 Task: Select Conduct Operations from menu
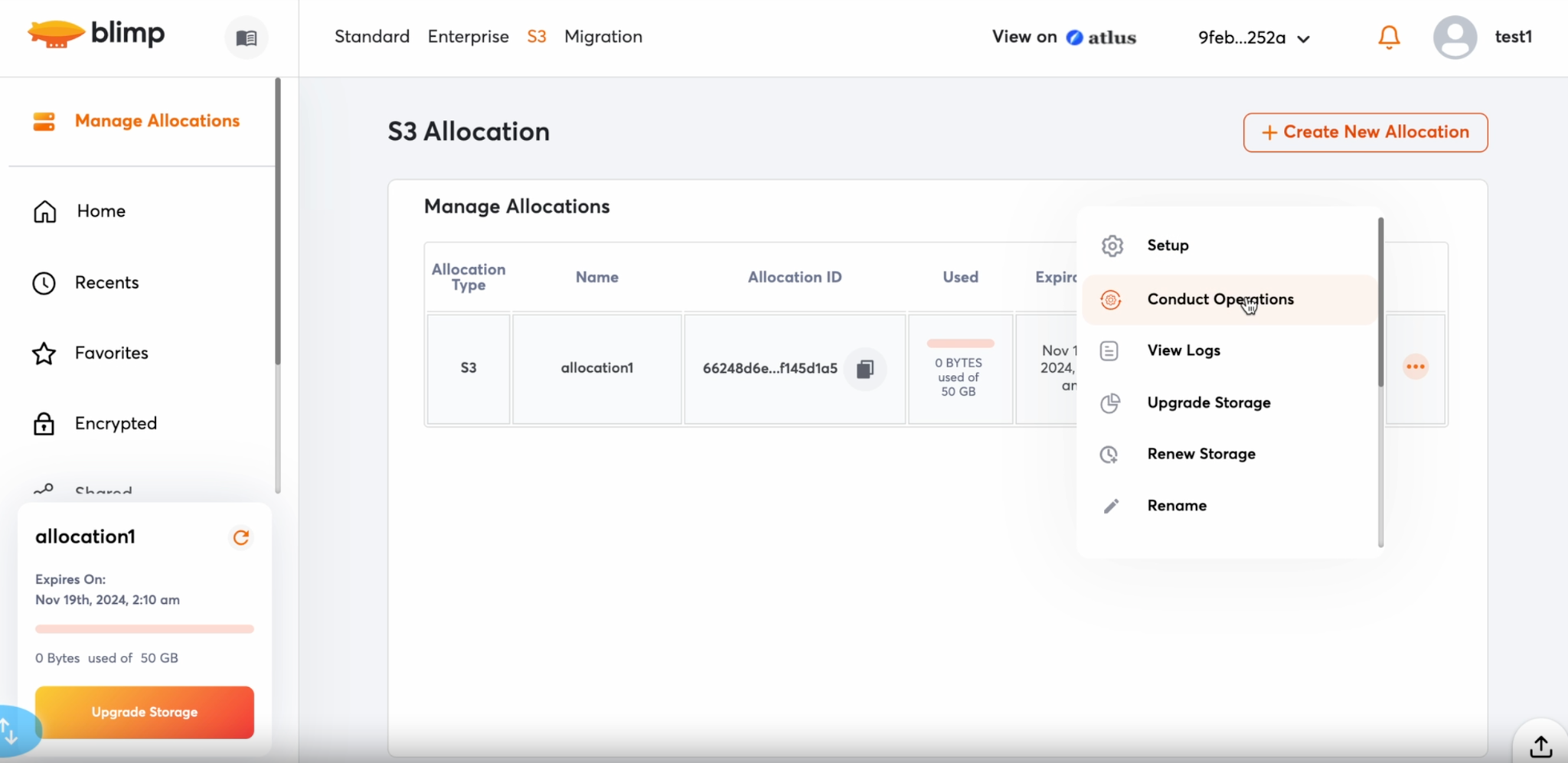click(1220, 299)
